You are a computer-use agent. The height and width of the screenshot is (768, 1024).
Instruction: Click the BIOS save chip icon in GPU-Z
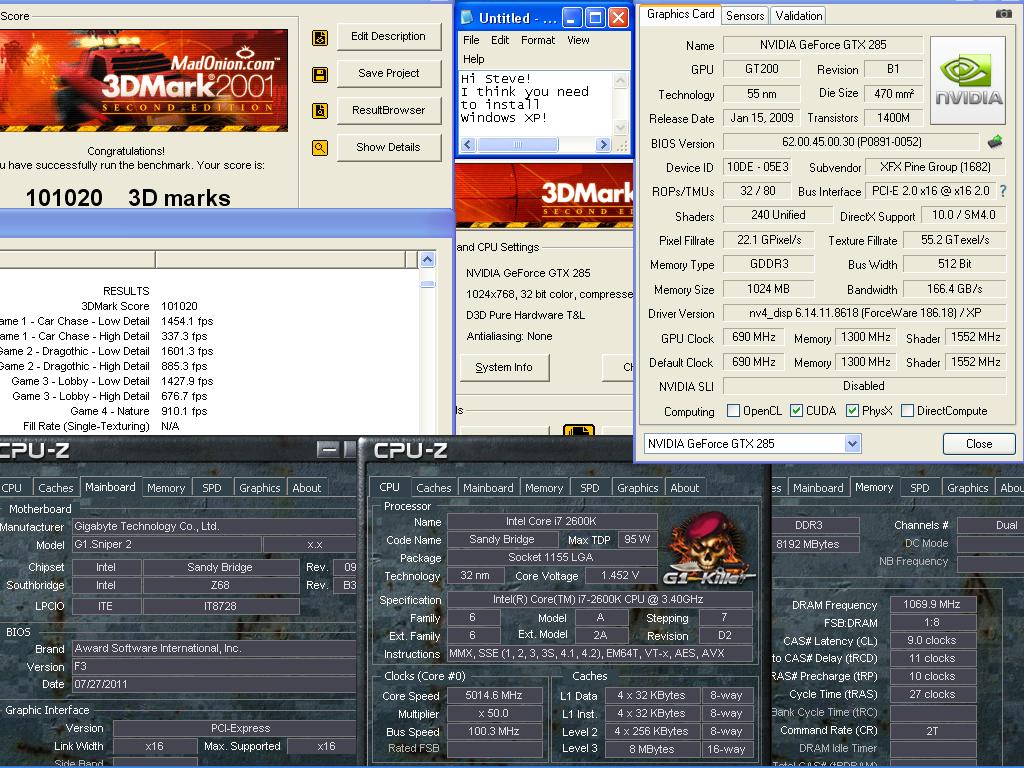pos(995,142)
